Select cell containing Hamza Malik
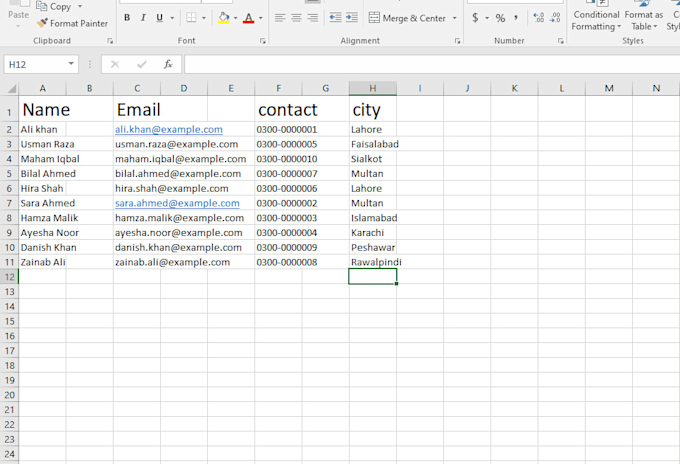The height and width of the screenshot is (464, 680). click(42, 218)
